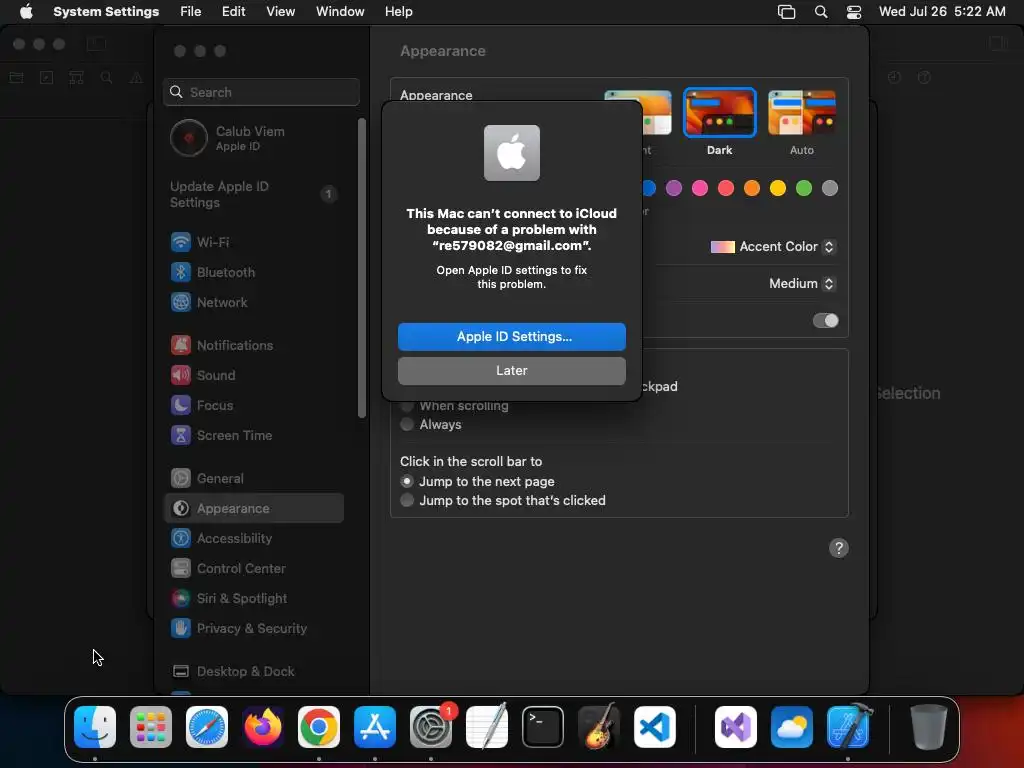Click the Apple logo menu
The height and width of the screenshot is (768, 1024).
[26, 12]
